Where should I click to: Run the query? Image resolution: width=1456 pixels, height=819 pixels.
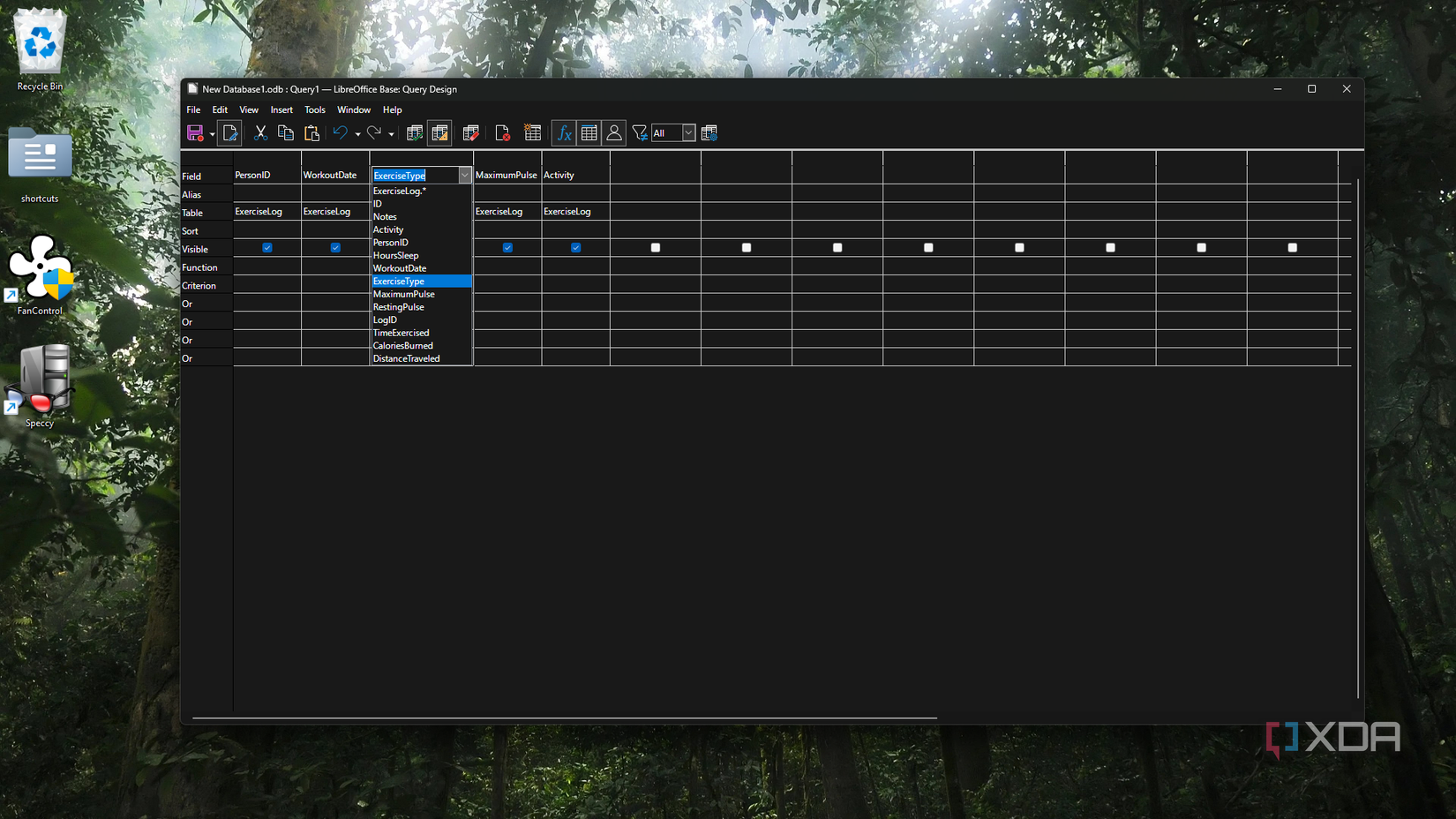point(414,132)
